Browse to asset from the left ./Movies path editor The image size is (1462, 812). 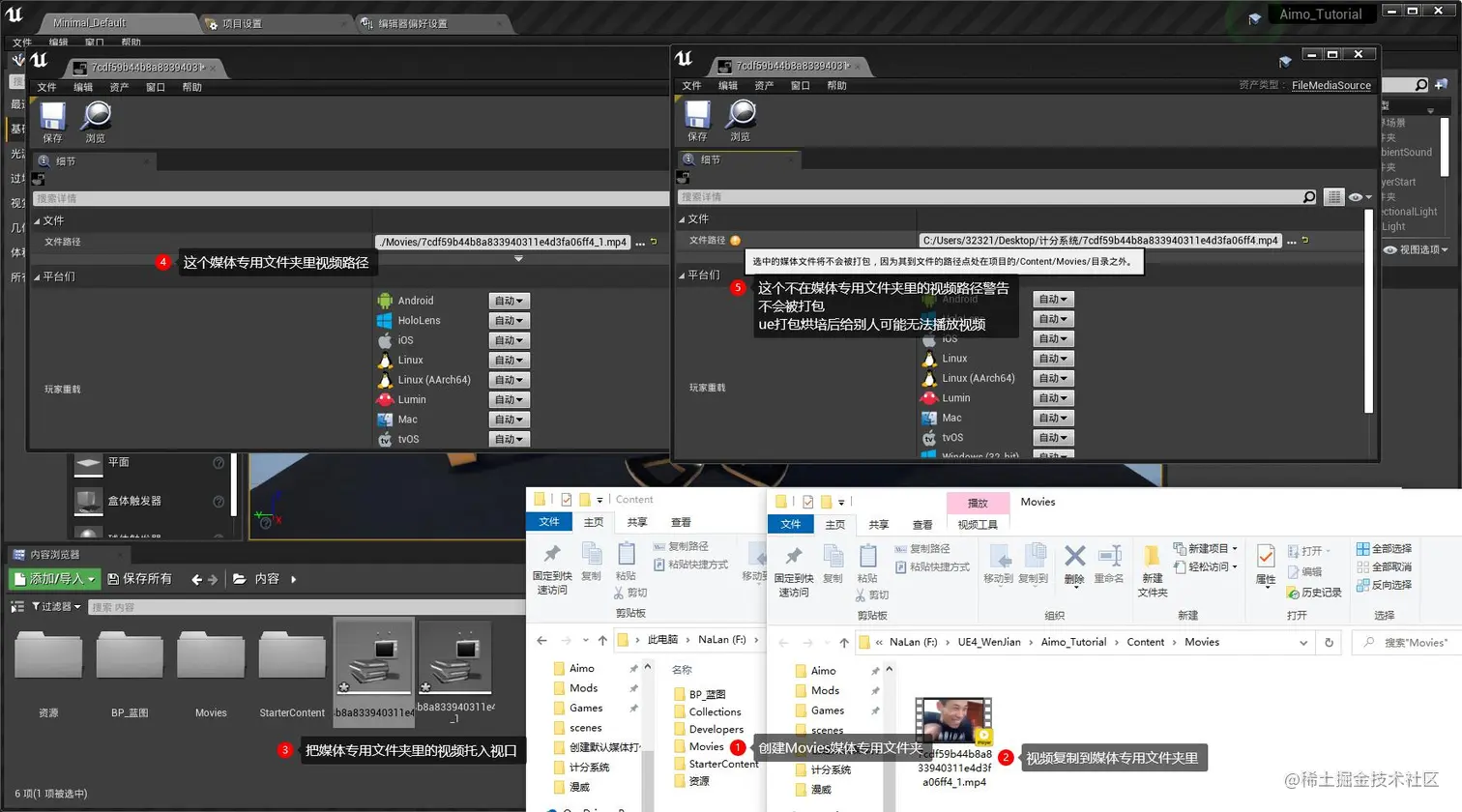pyautogui.click(x=95, y=122)
